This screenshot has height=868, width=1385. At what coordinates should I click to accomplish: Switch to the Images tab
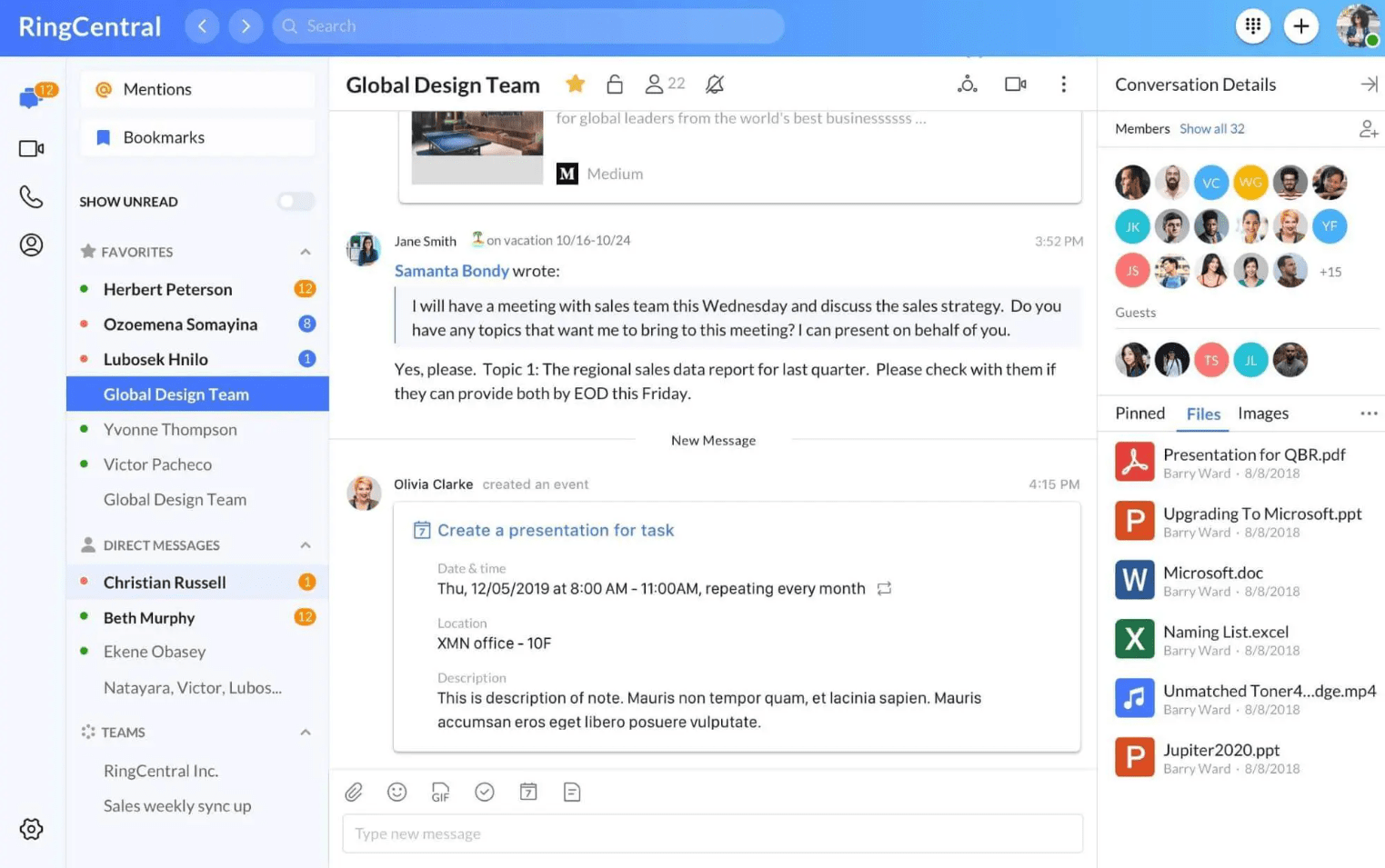1263,414
